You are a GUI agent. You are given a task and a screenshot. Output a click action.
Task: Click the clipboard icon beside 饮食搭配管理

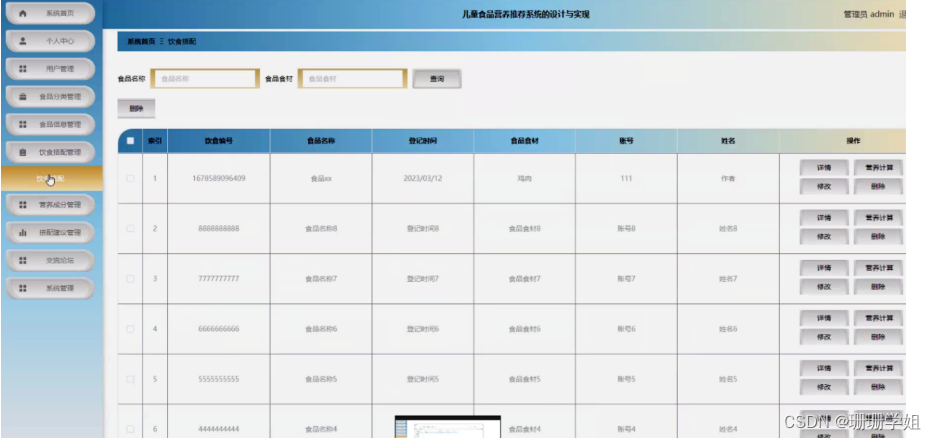pyautogui.click(x=23, y=152)
